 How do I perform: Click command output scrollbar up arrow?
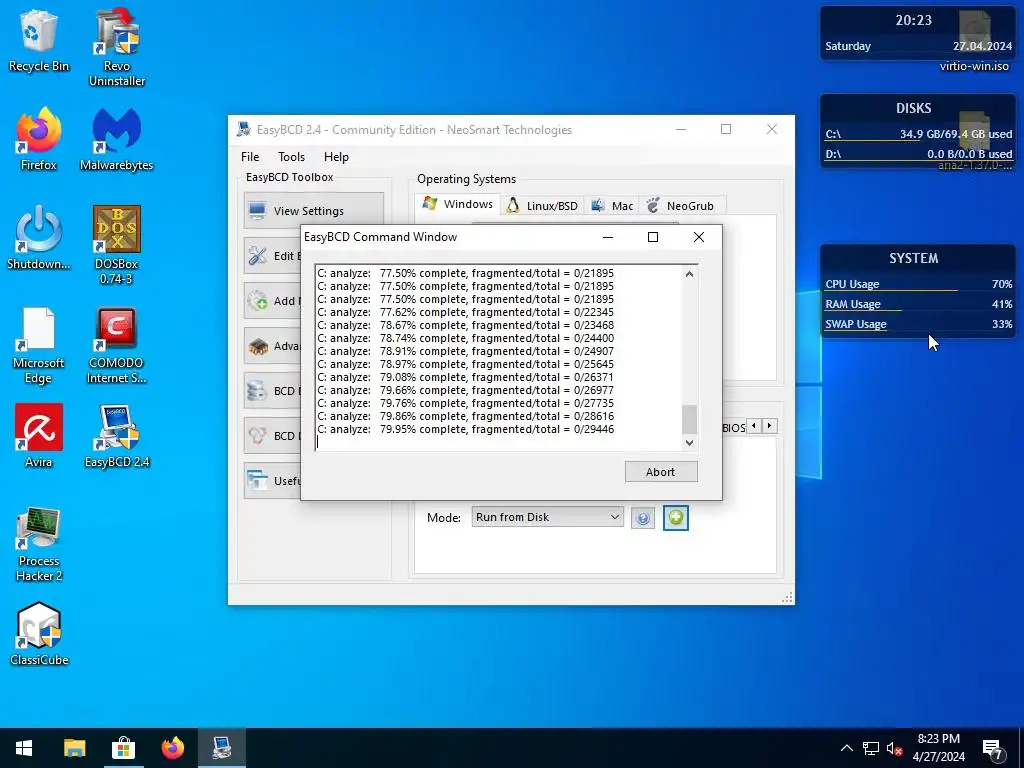coord(690,274)
